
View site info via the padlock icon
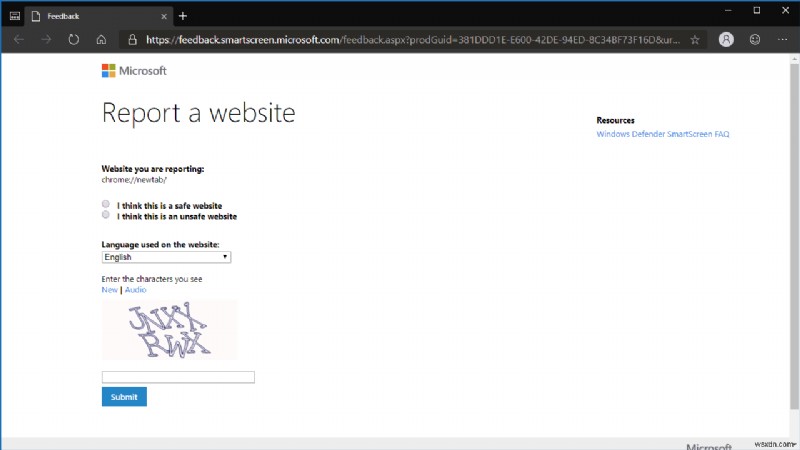click(x=133, y=39)
